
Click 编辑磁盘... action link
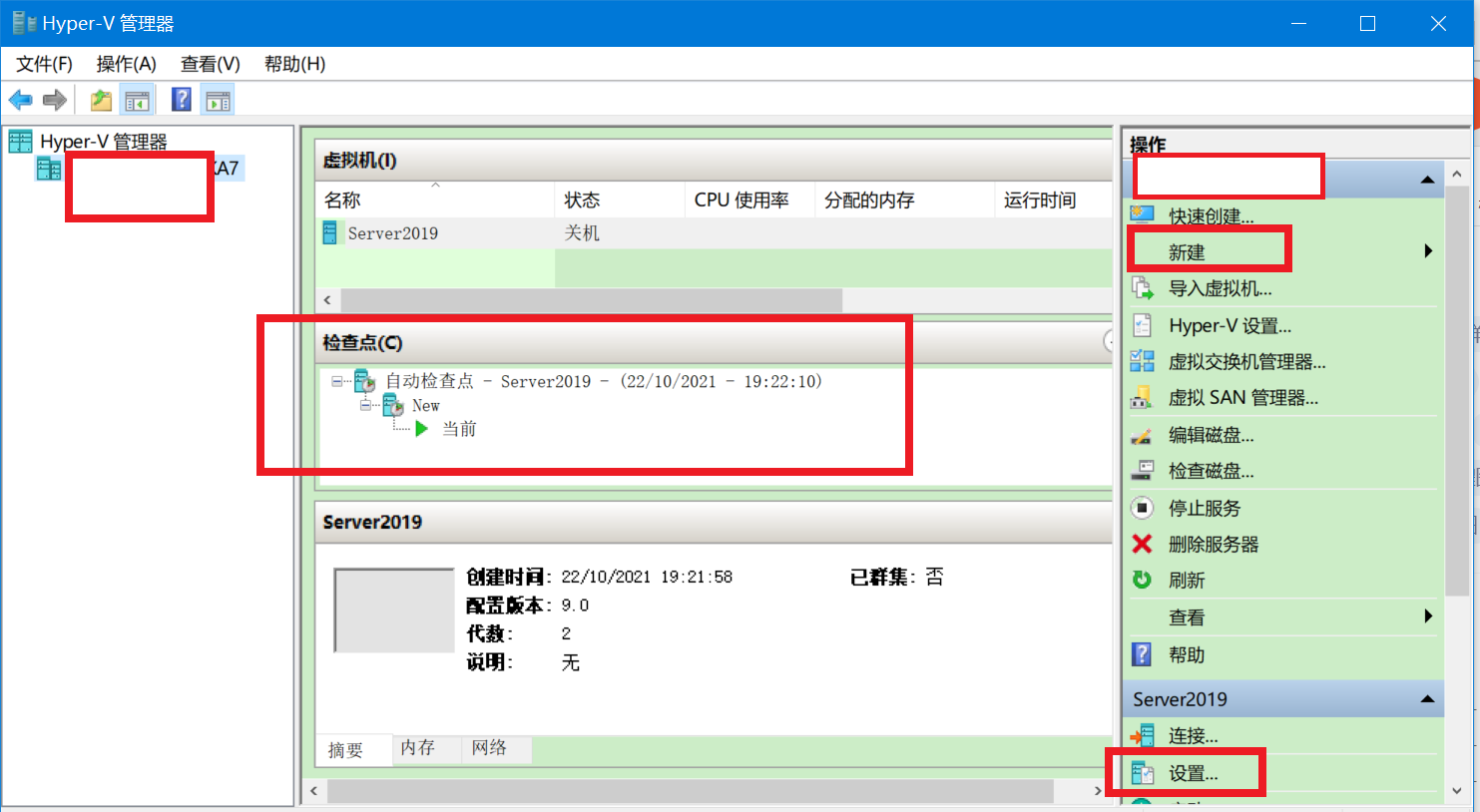pos(1212,435)
